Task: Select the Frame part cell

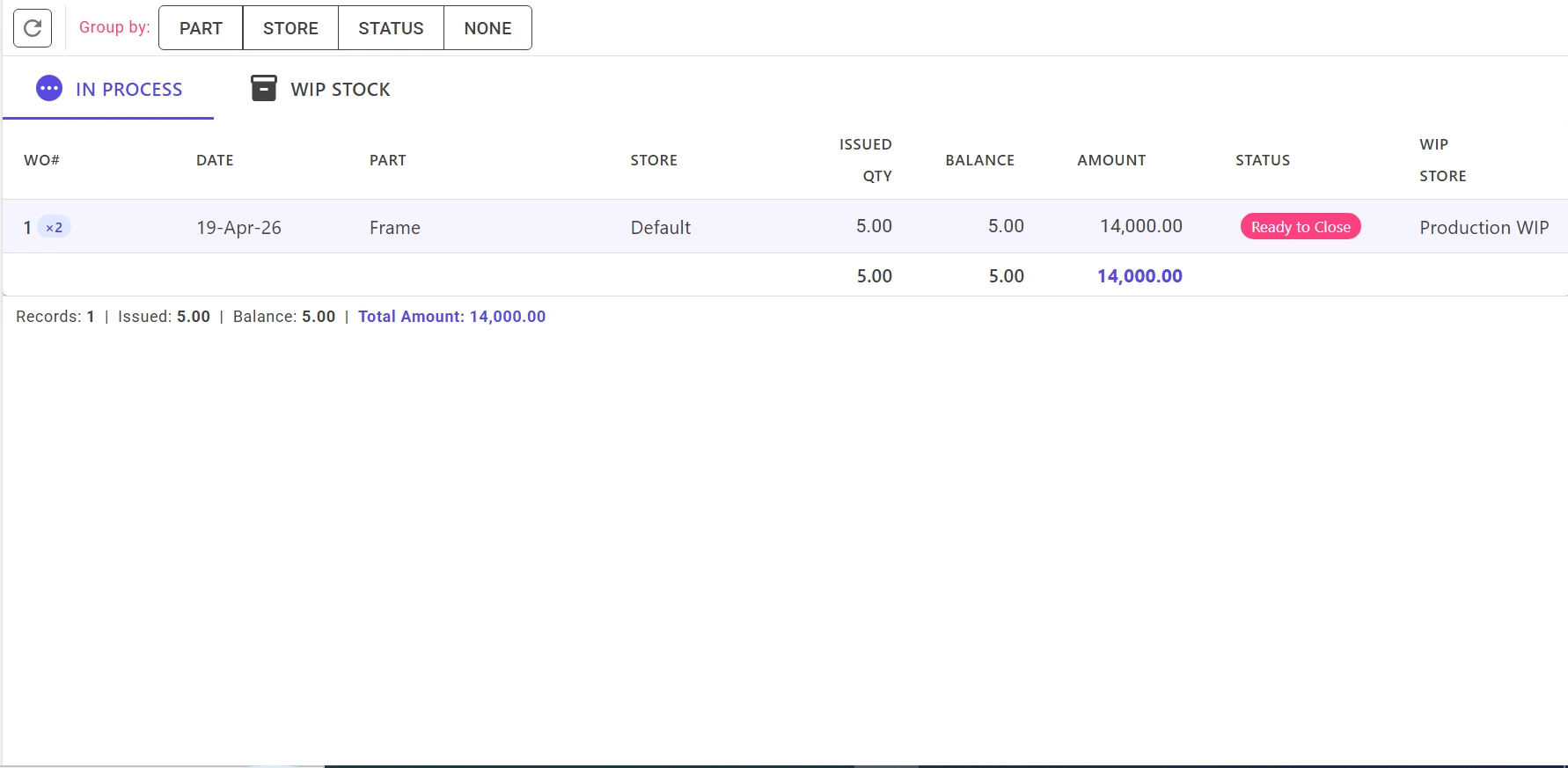Action: tap(395, 228)
